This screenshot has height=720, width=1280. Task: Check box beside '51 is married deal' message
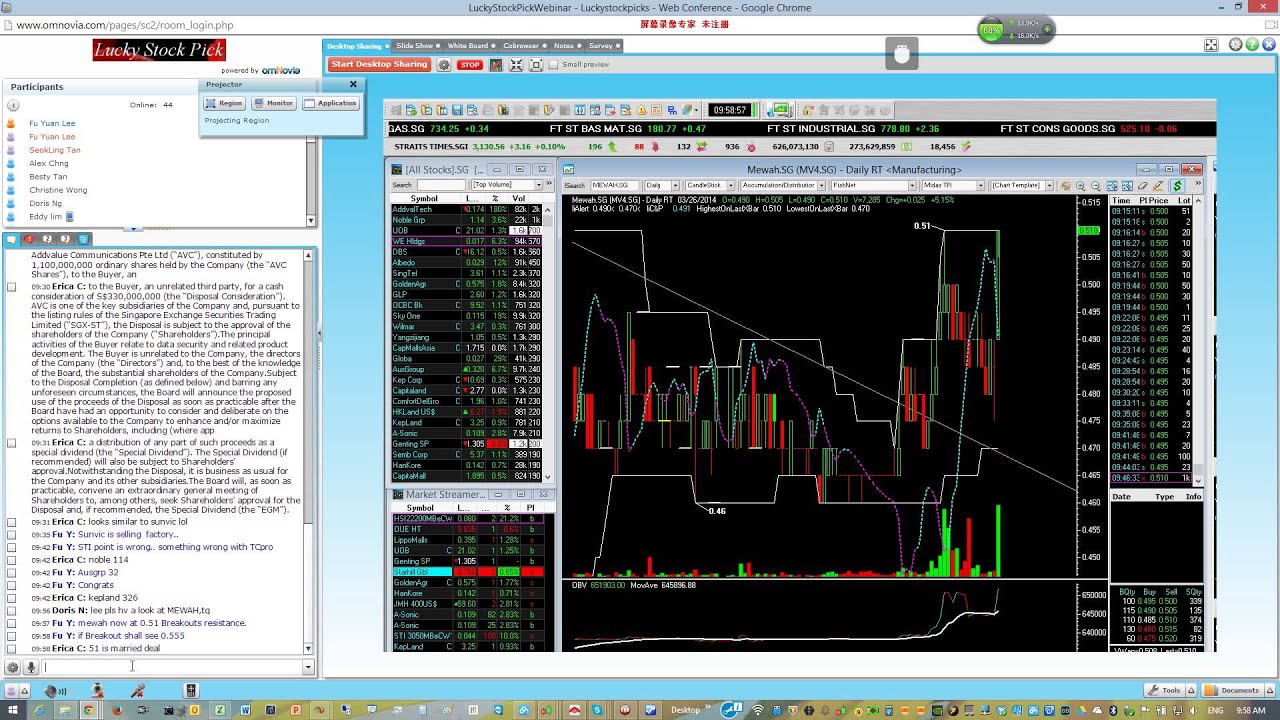(x=12, y=648)
